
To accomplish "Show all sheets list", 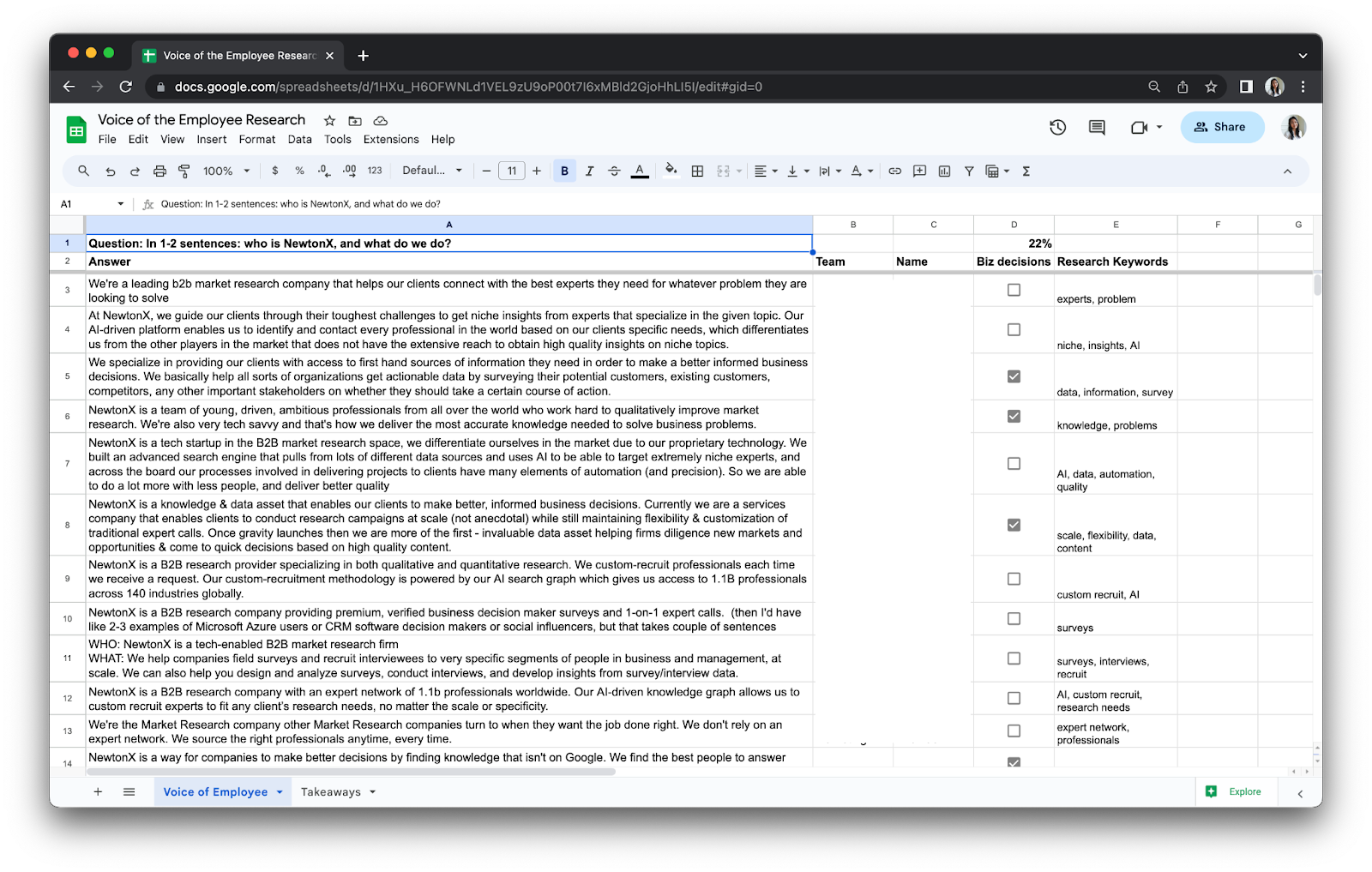I will (x=129, y=792).
